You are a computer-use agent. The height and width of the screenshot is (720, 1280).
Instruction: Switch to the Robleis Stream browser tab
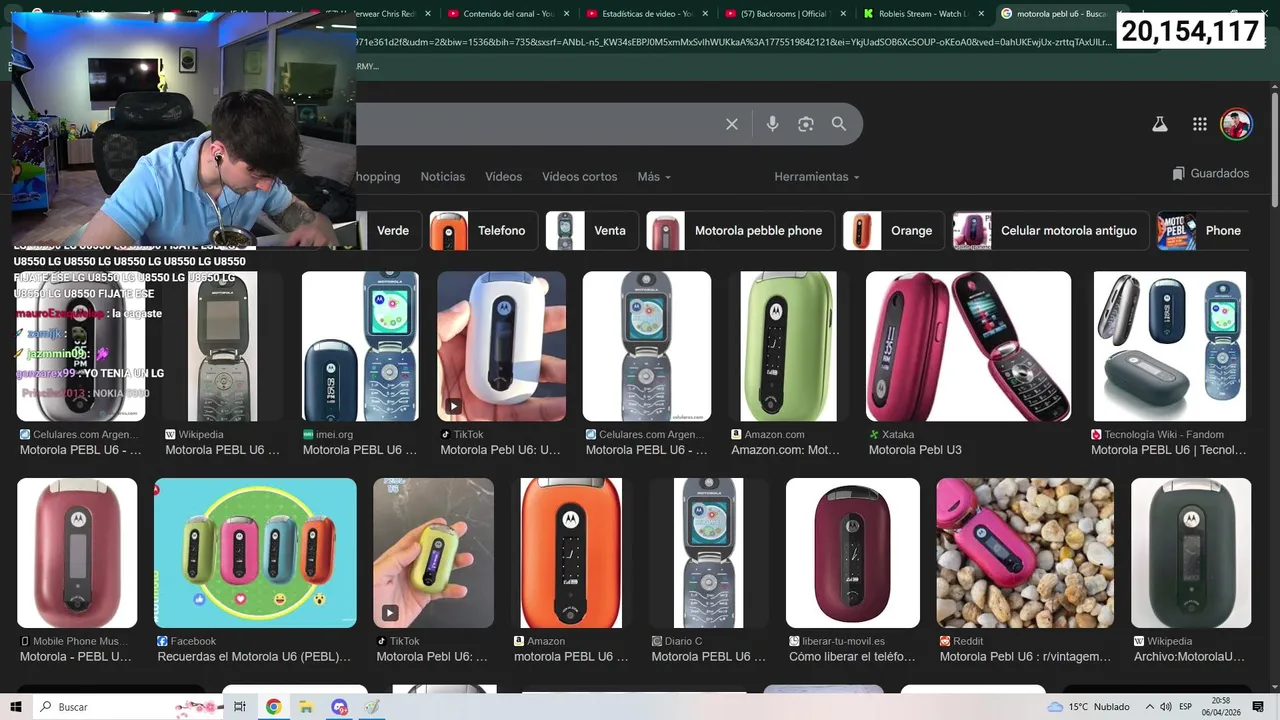point(925,14)
